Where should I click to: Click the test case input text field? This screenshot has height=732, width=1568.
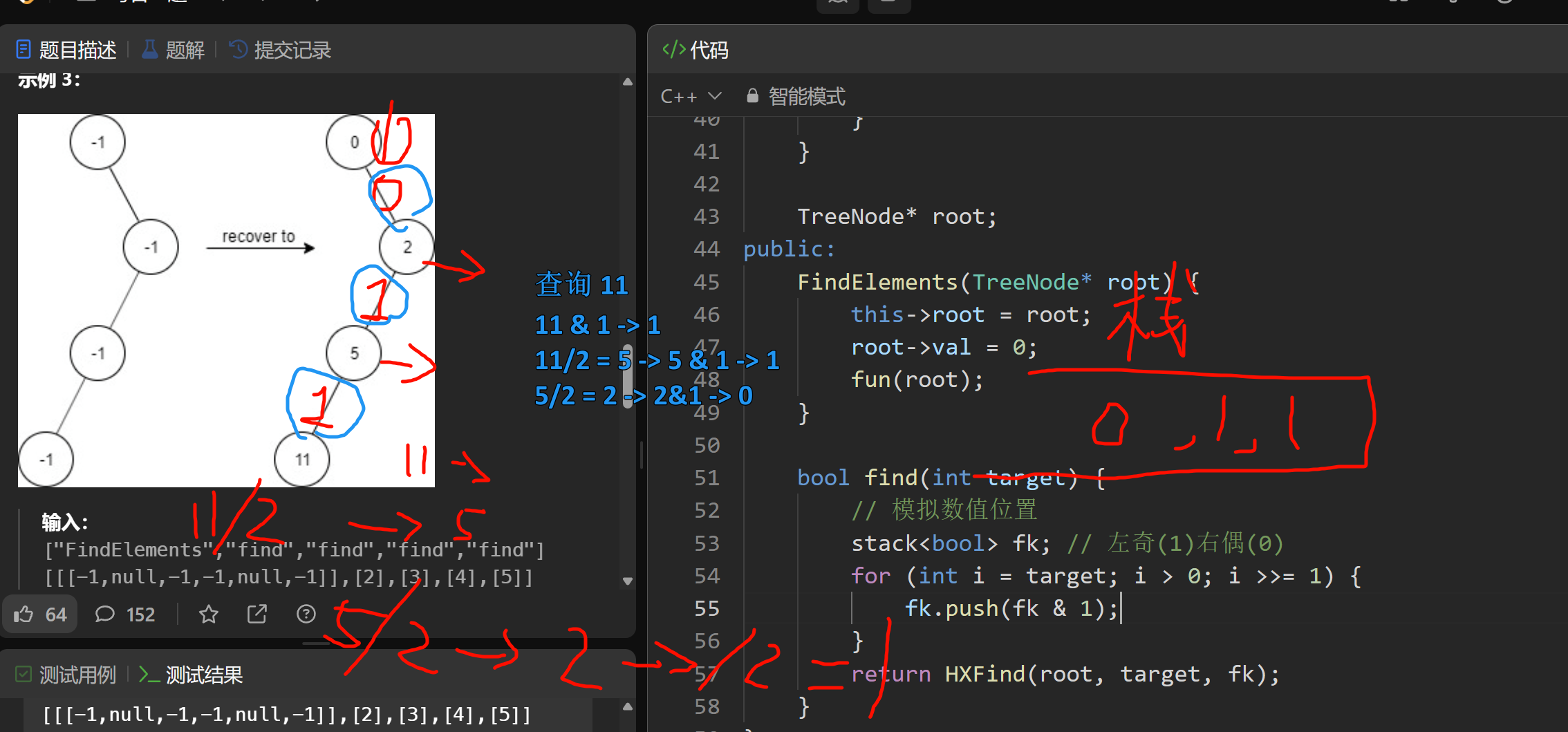286,714
